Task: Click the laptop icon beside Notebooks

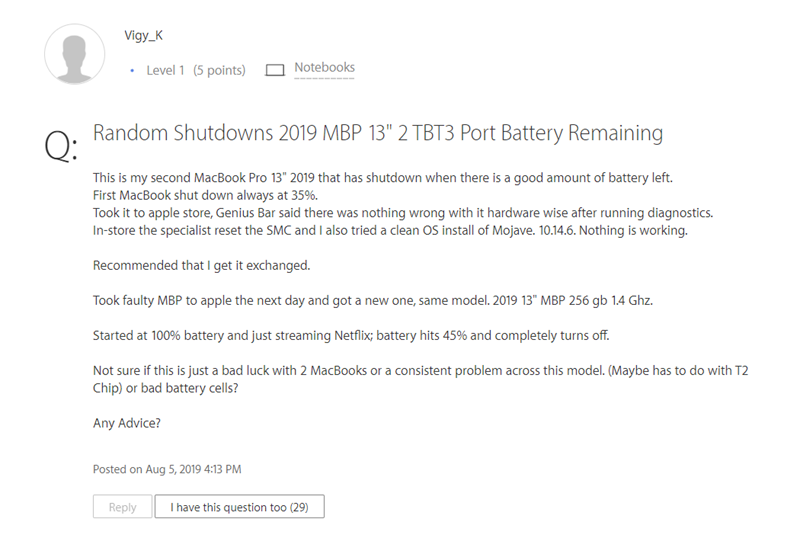Action: click(x=274, y=70)
